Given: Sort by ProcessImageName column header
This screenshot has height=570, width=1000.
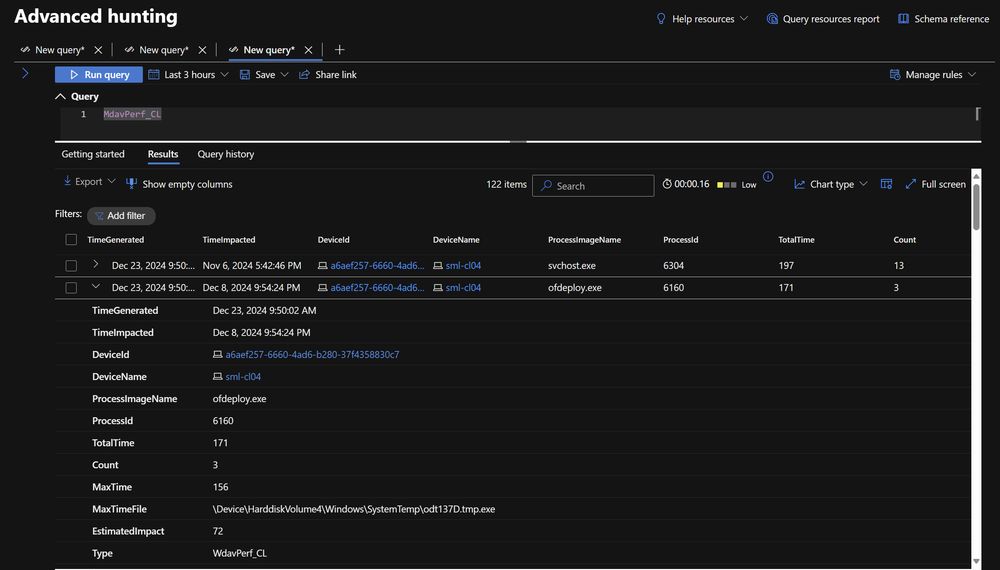Looking at the screenshot, I should tap(584, 240).
